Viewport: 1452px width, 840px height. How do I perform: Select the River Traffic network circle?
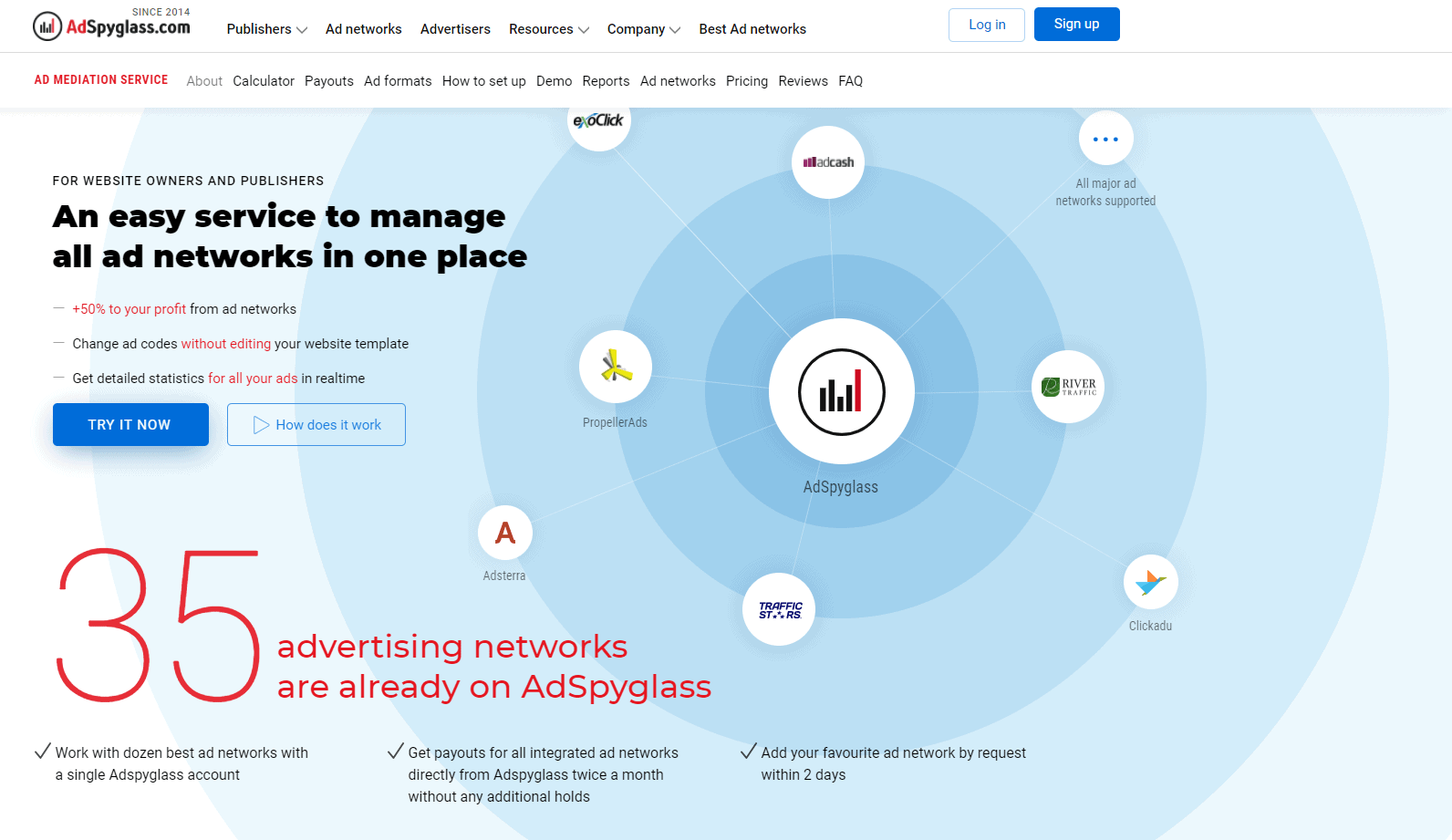point(1068,387)
